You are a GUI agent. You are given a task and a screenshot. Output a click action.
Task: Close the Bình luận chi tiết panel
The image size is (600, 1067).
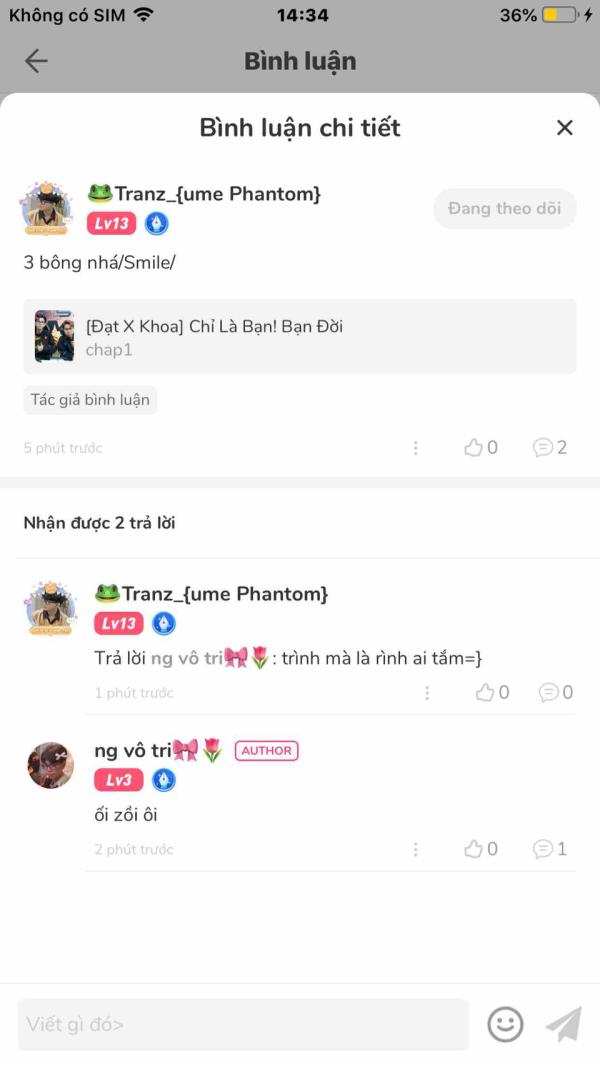point(565,128)
